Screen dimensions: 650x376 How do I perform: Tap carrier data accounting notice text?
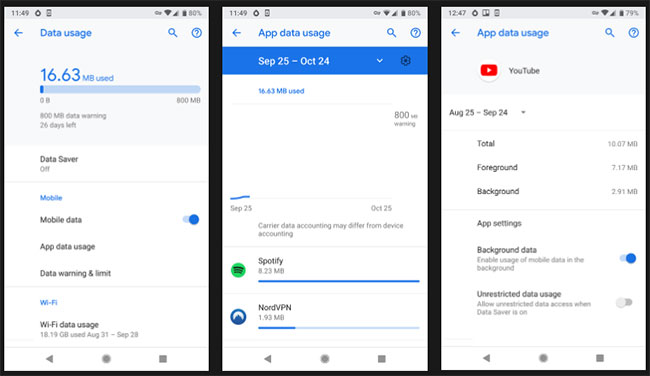tap(330, 230)
